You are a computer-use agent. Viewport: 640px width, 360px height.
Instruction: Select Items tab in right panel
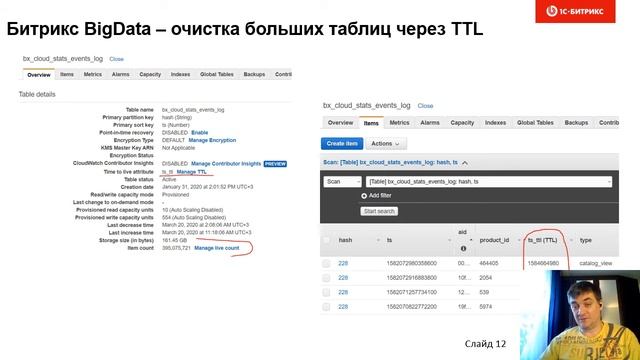tap(371, 123)
